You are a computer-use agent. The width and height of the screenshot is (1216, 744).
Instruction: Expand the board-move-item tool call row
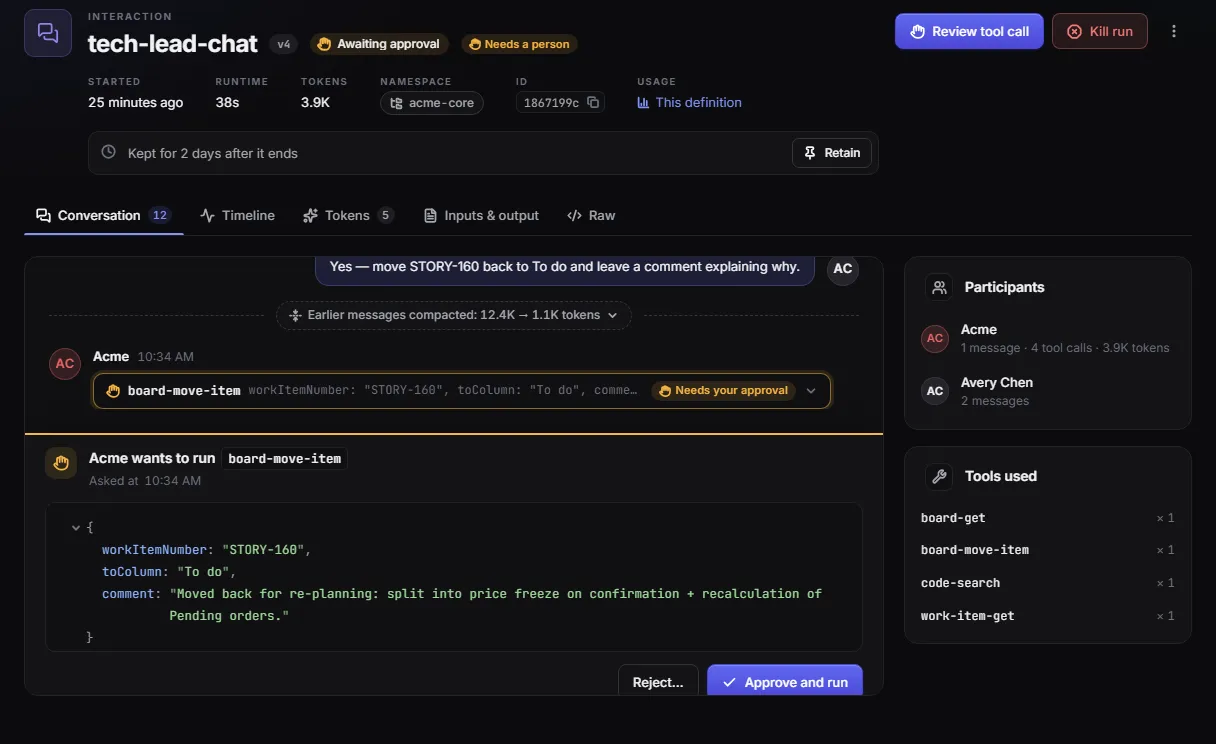[x=462, y=390]
